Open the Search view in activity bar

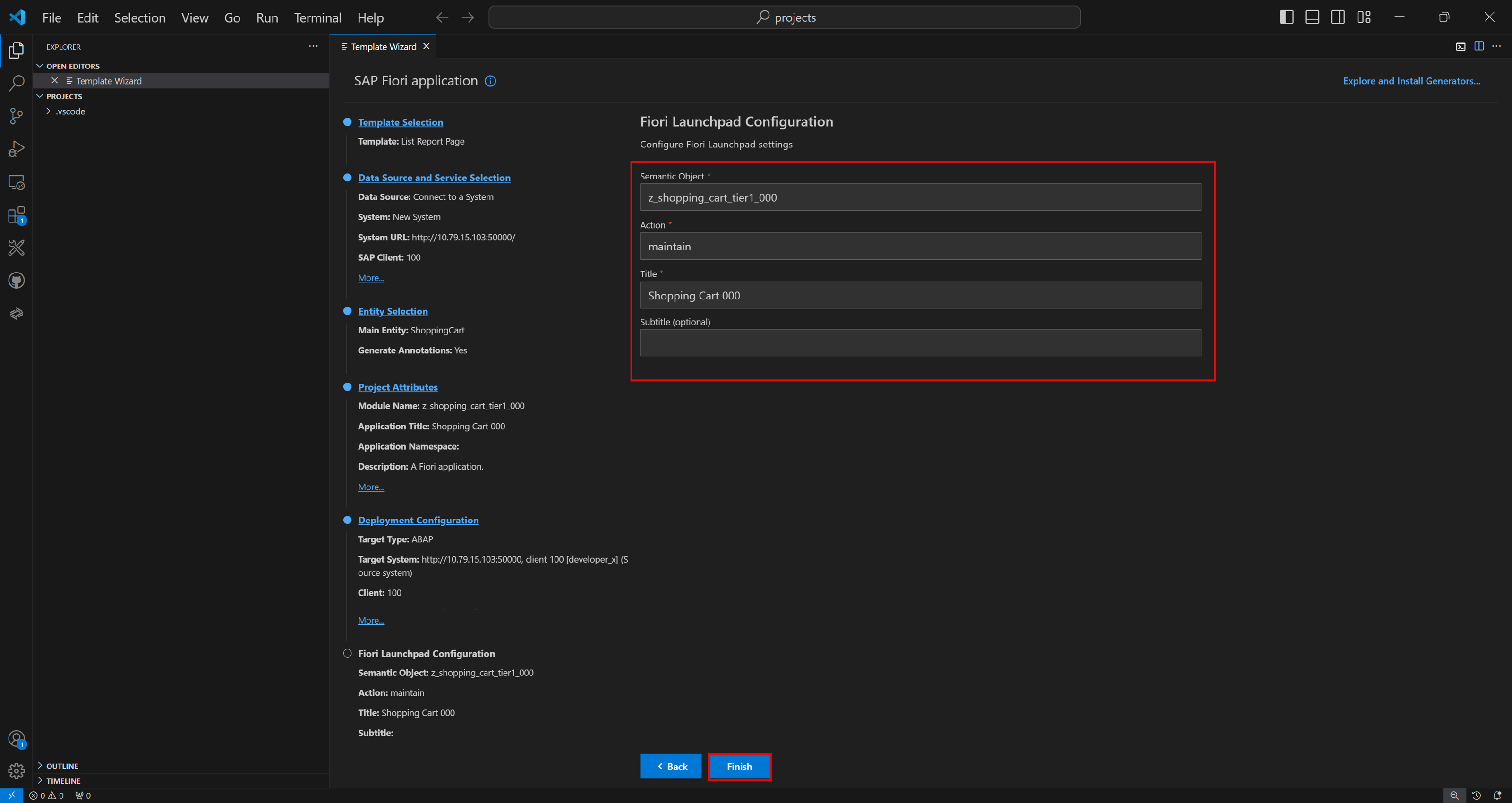click(17, 83)
